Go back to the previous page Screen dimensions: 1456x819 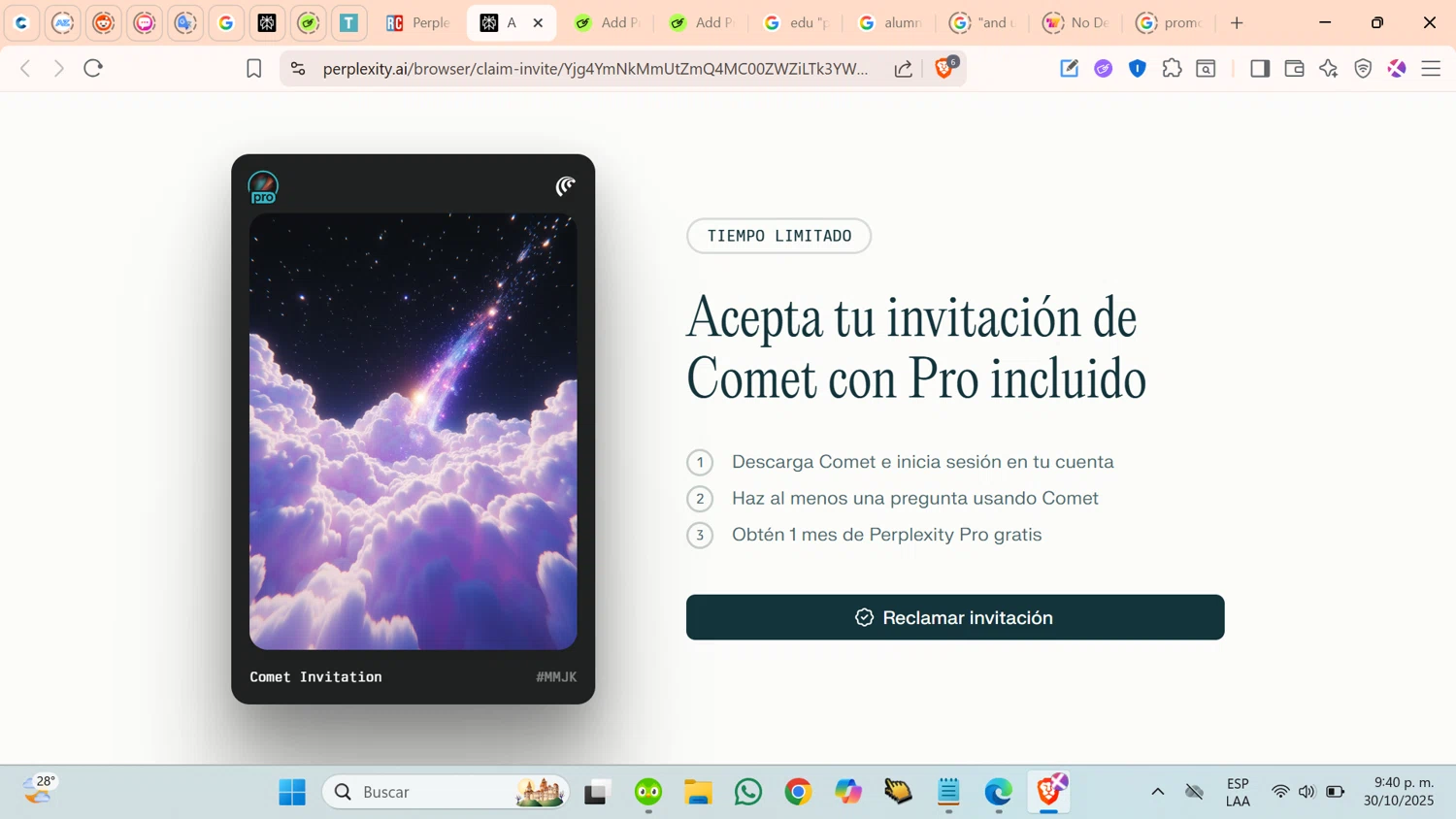click(26, 68)
